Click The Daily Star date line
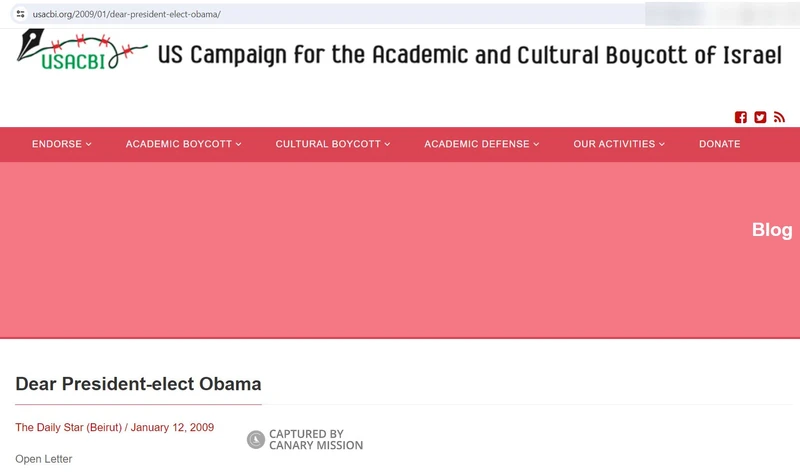The width and height of the screenshot is (800, 472). coord(115,428)
